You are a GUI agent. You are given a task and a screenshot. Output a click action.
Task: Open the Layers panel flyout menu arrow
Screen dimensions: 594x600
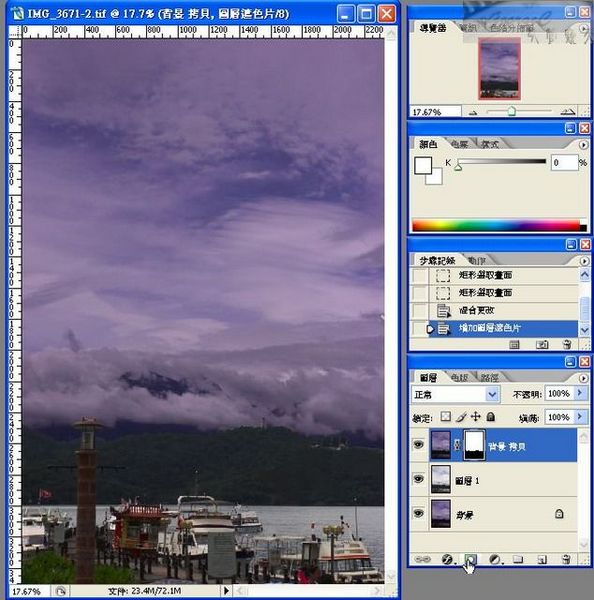tap(583, 378)
